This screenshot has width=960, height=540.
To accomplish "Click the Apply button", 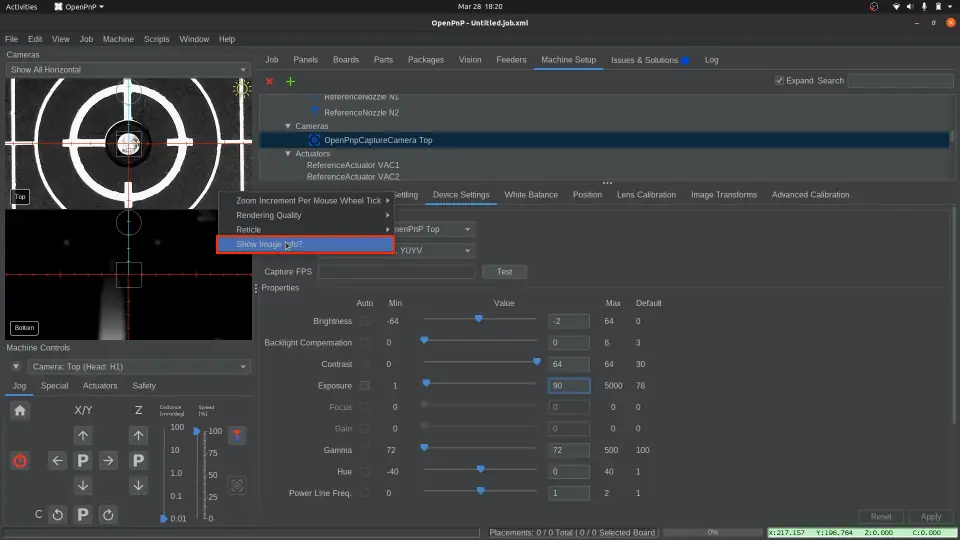I will (931, 517).
